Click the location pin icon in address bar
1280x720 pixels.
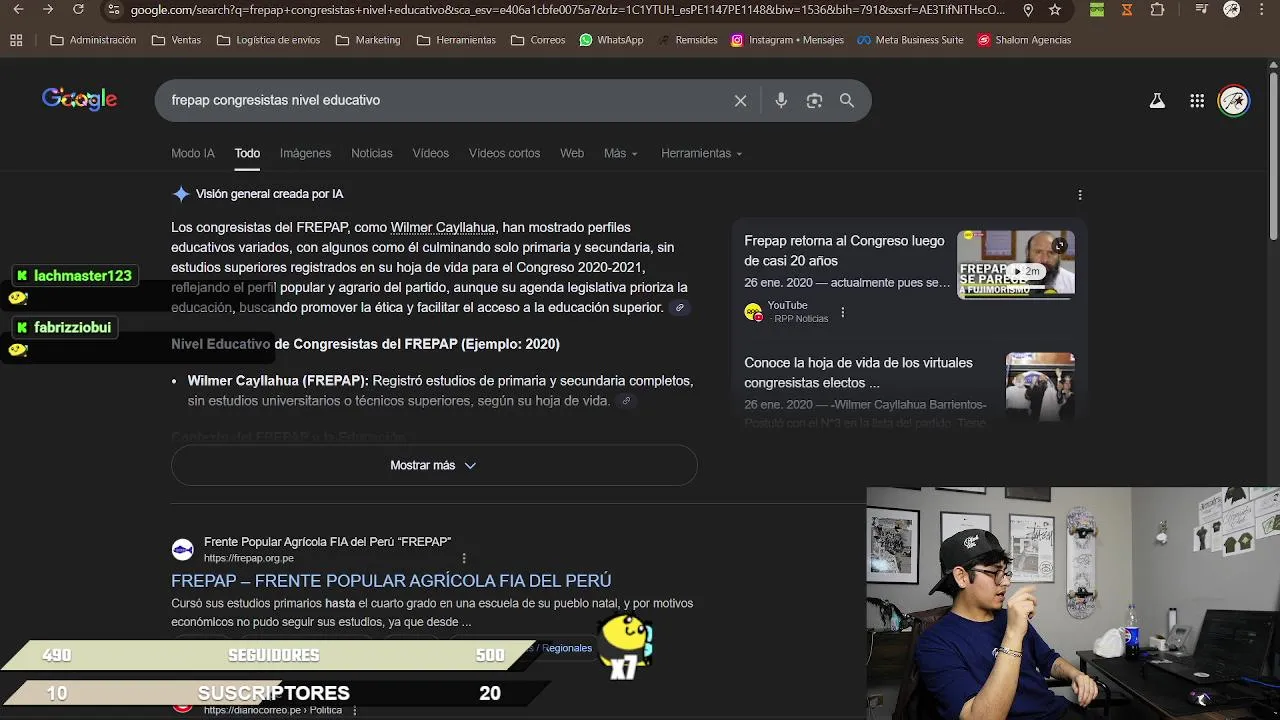[x=1028, y=10]
